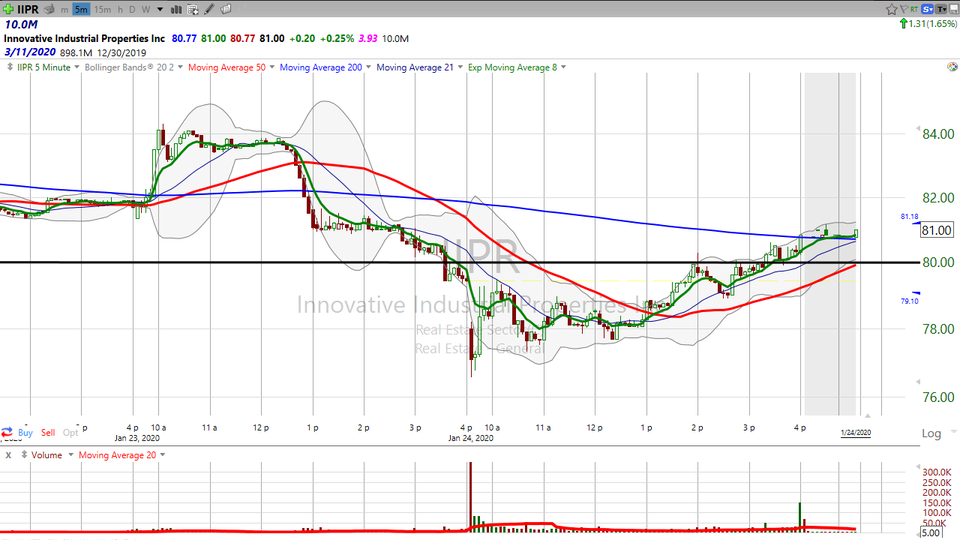The image size is (960, 540).
Task: Click the 300.0K volume axis label
Action: tap(937, 472)
